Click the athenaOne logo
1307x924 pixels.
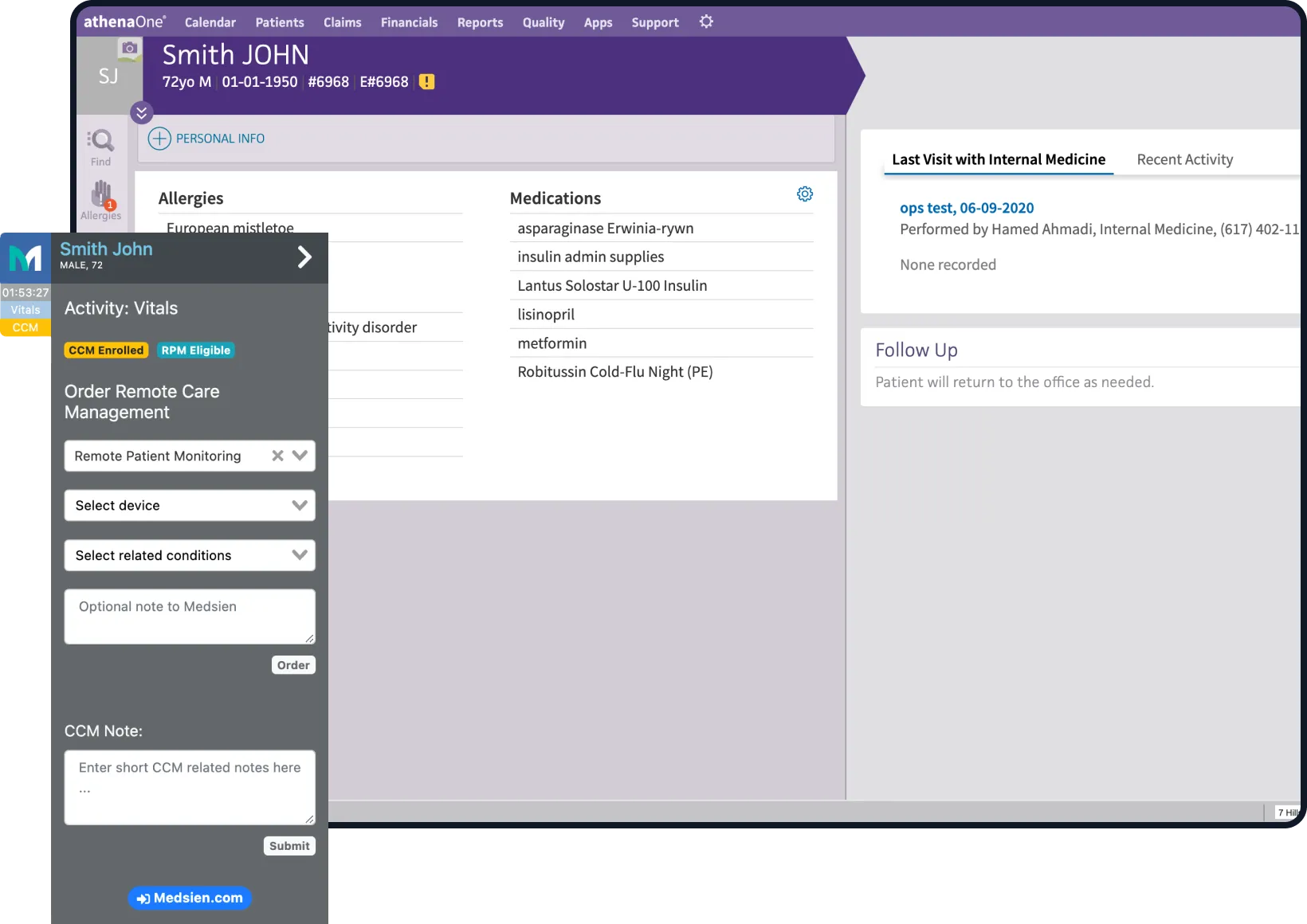[x=125, y=22]
